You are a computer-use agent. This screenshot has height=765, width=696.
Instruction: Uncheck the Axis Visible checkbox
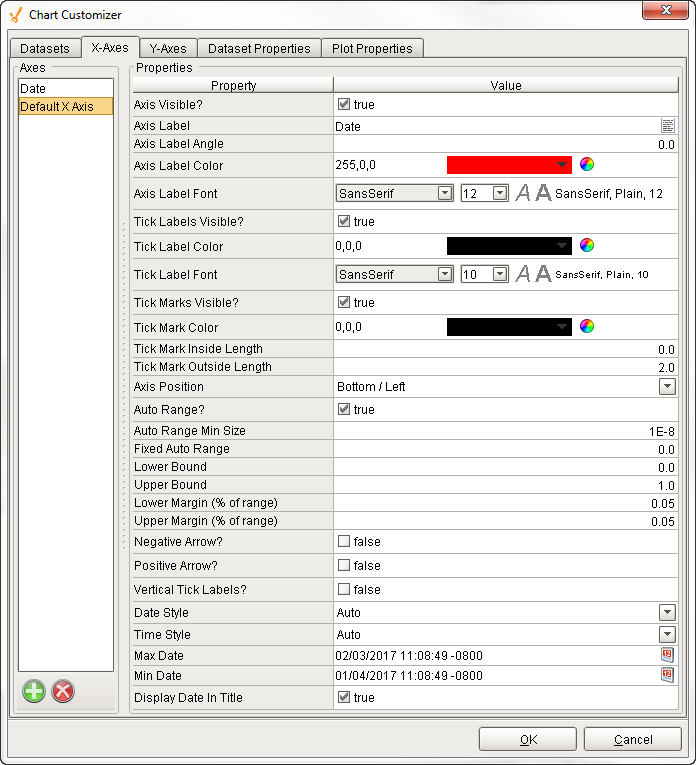click(344, 104)
